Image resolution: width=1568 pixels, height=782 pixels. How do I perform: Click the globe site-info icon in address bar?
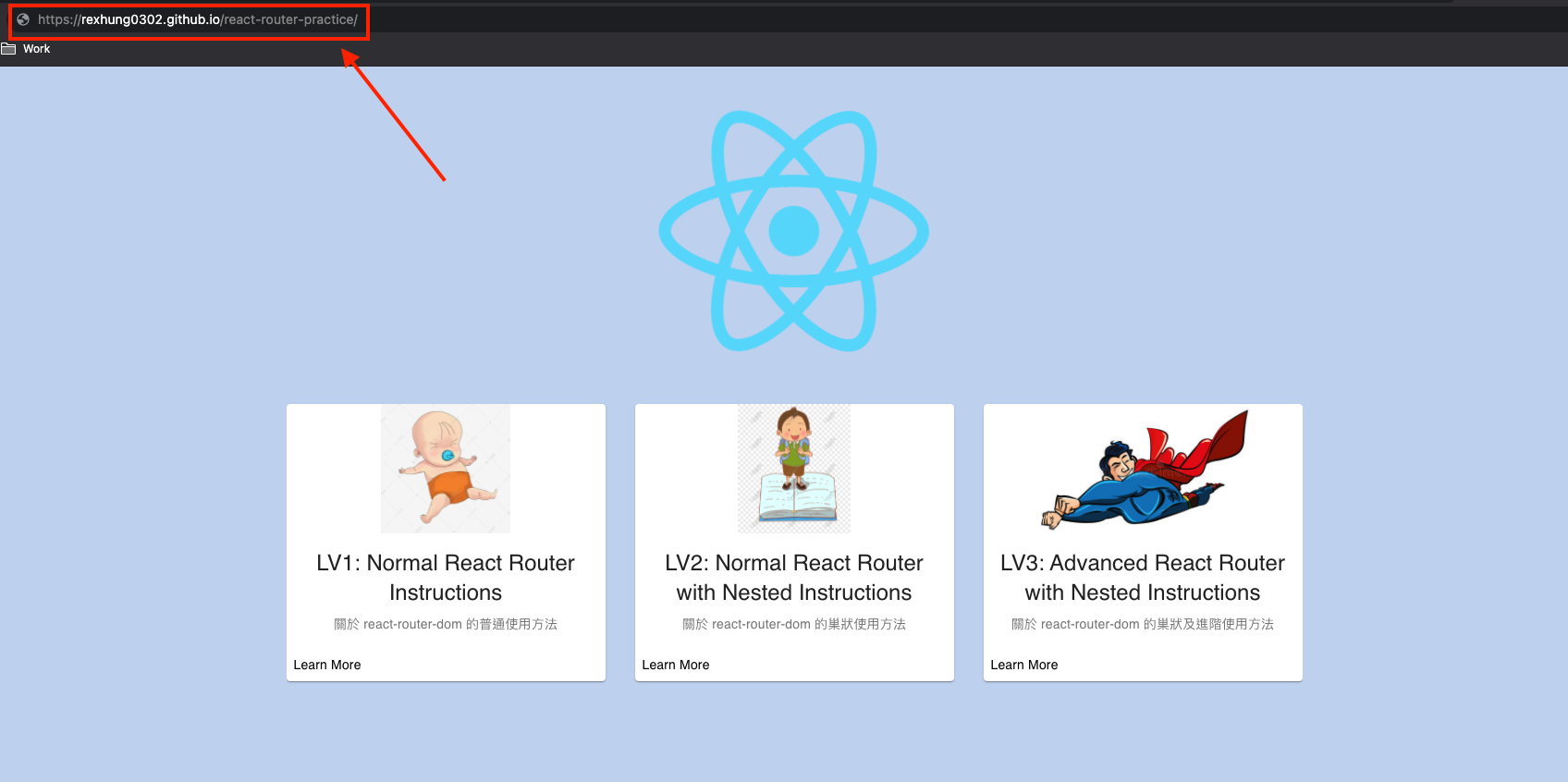(x=23, y=19)
